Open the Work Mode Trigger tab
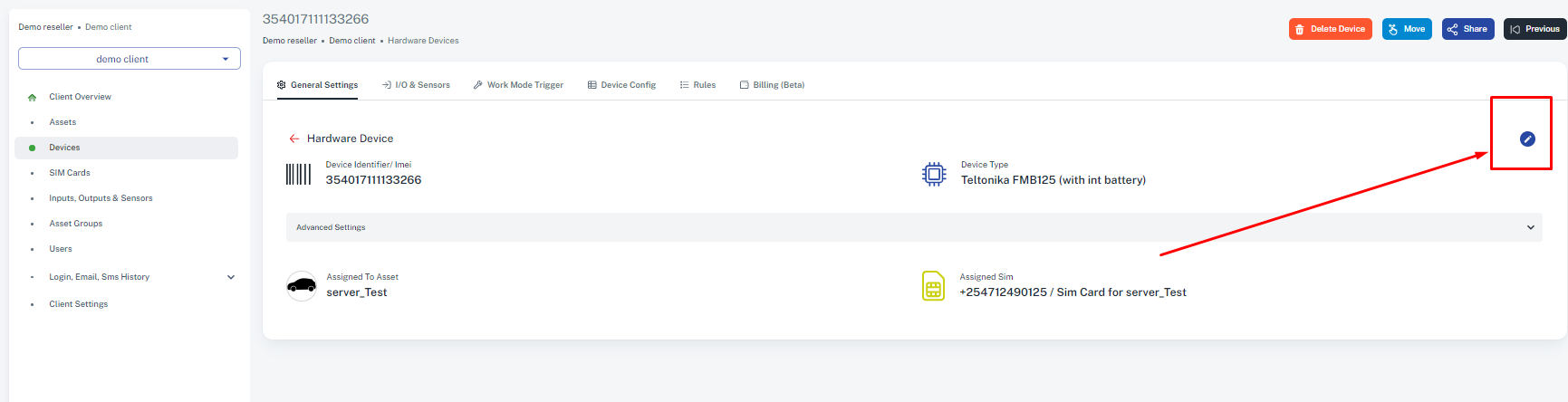 click(518, 85)
